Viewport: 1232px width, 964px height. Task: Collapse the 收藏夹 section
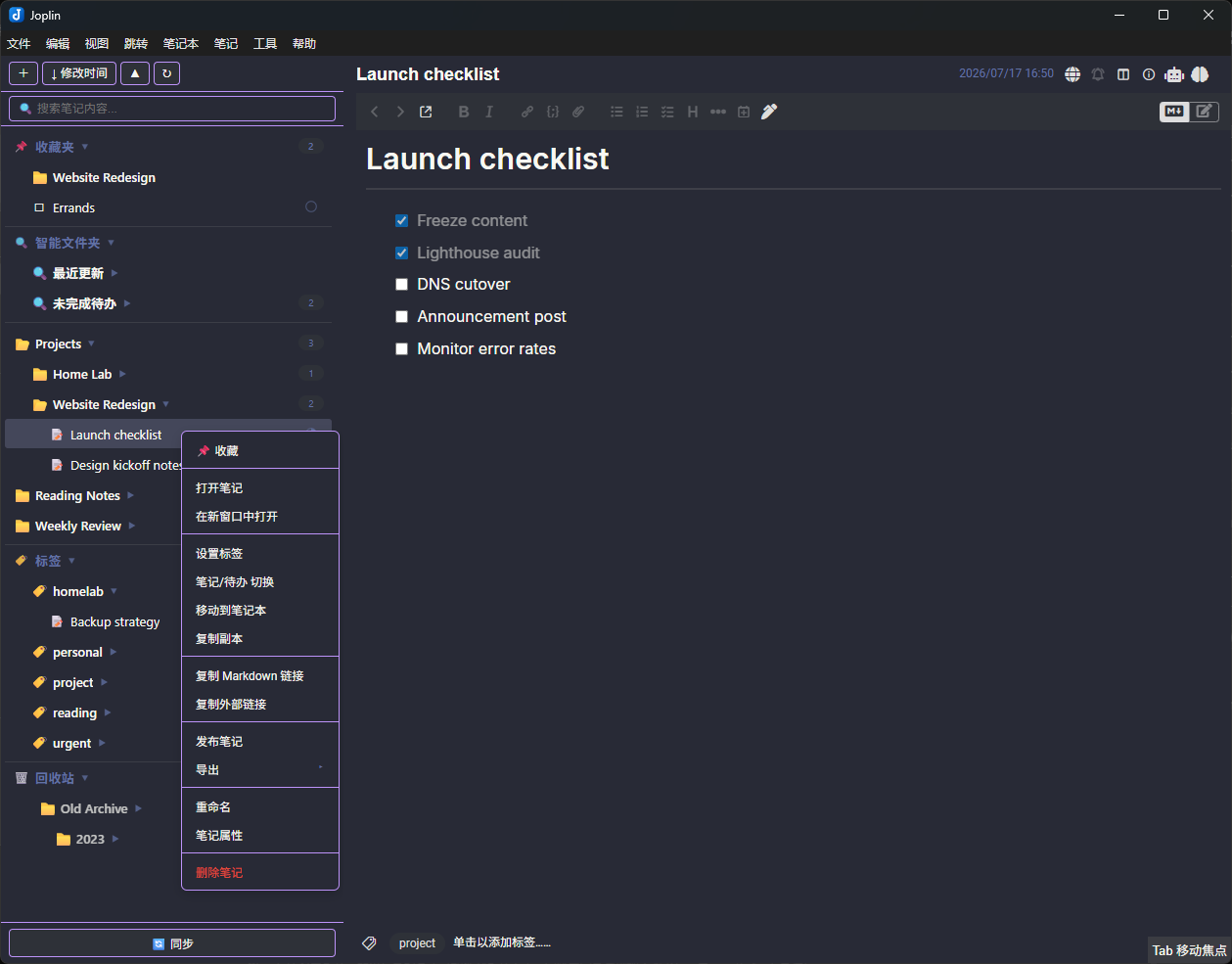coord(85,147)
